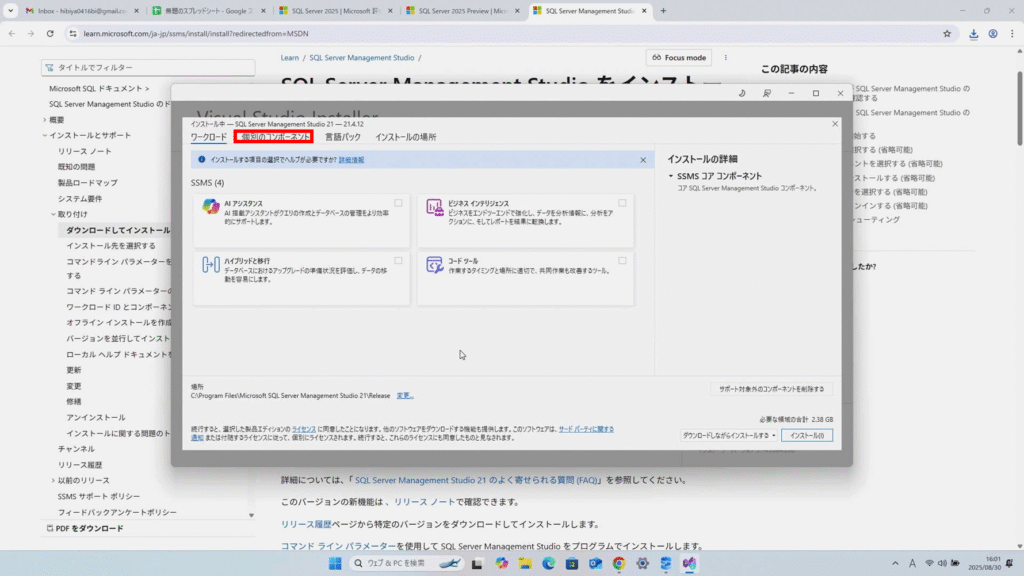
Task: Click the AI アシスタンス workload icon
Action: coord(210,207)
